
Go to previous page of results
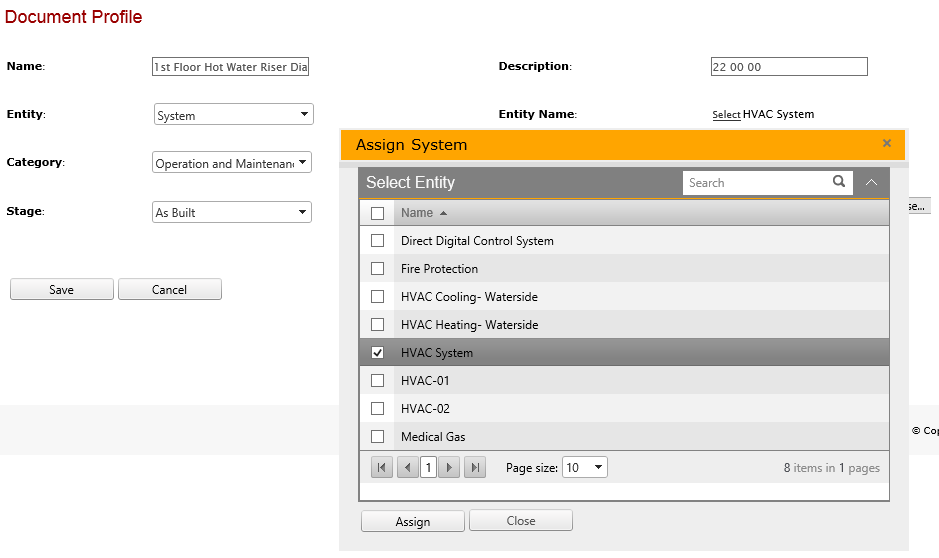point(407,467)
